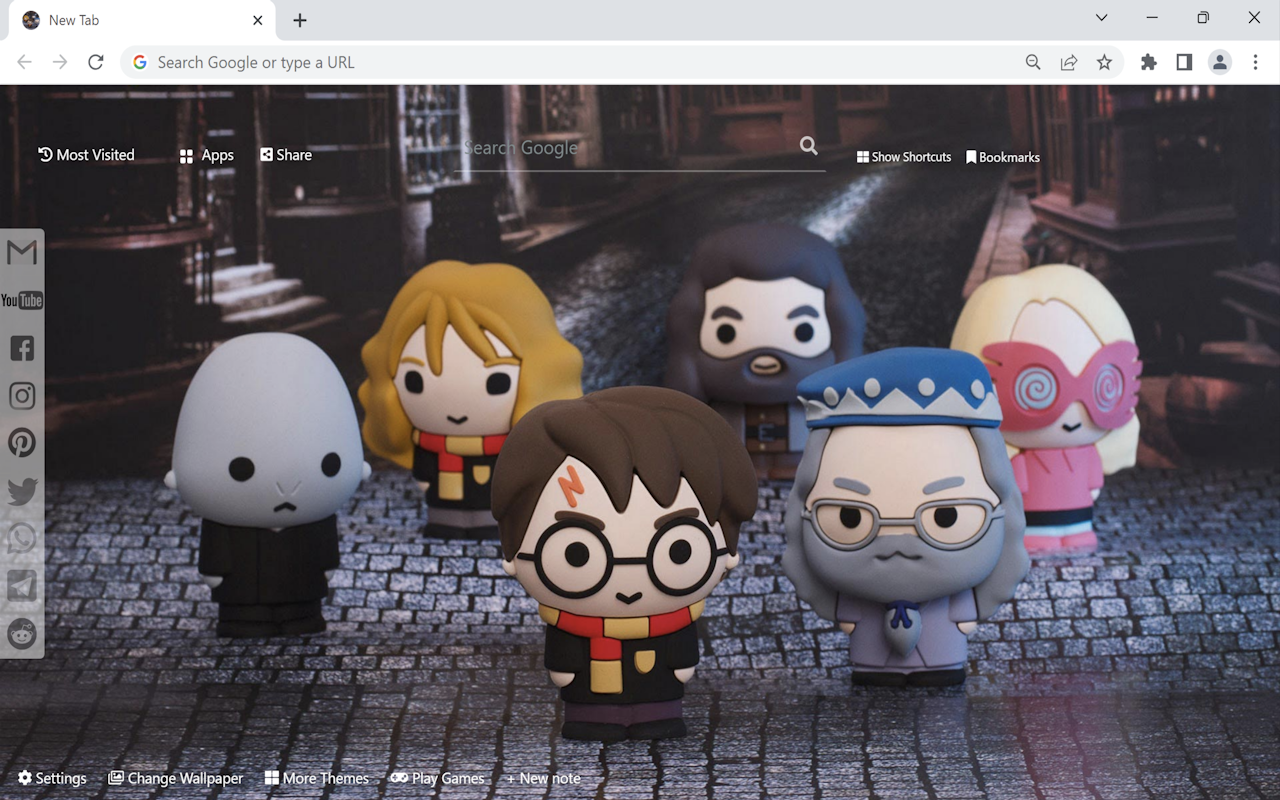Open the zoom magnifier in address bar
Image resolution: width=1280 pixels, height=800 pixels.
coord(1033,62)
